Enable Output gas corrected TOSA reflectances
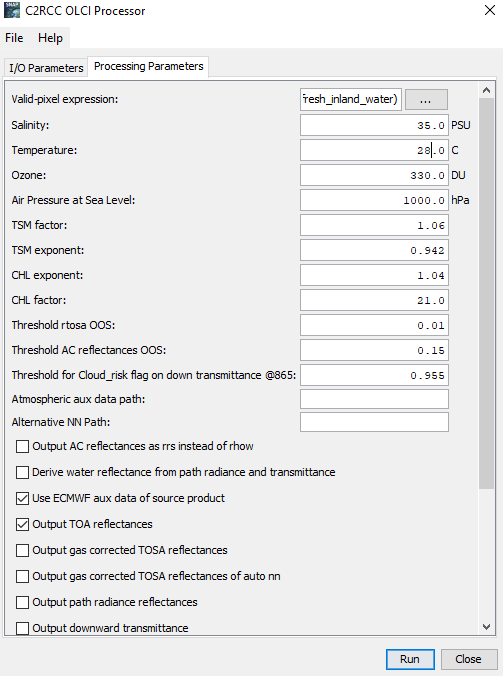503x676 pixels. pos(22,551)
